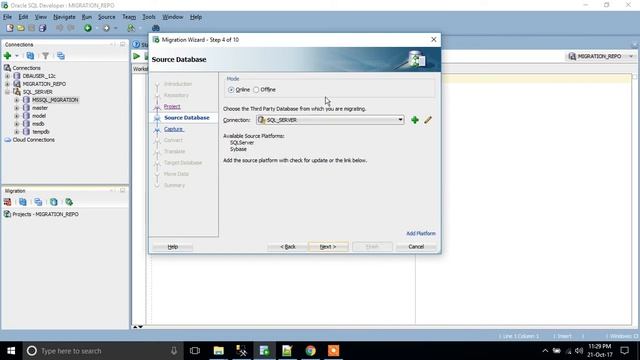
Task: Click the clock showing 11:29 PM
Action: pos(600,347)
